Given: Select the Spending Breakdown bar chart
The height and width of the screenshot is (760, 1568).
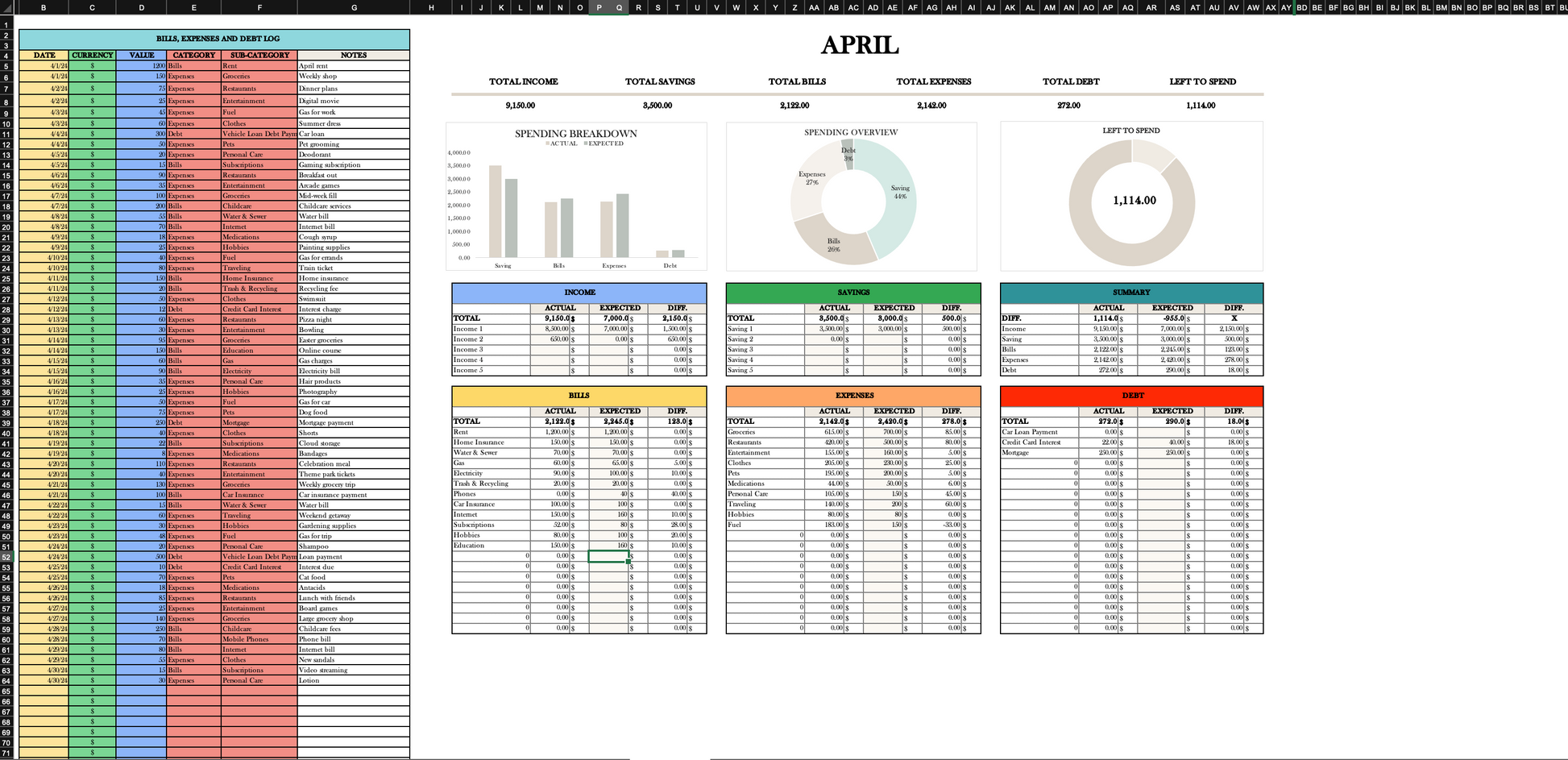Looking at the screenshot, I should click(577, 197).
